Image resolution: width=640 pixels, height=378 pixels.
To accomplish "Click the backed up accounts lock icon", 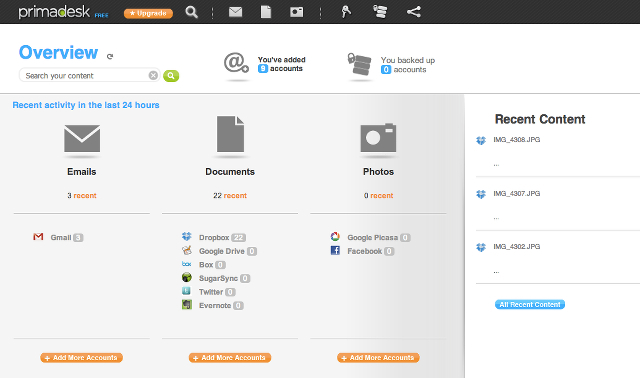I will [359, 64].
